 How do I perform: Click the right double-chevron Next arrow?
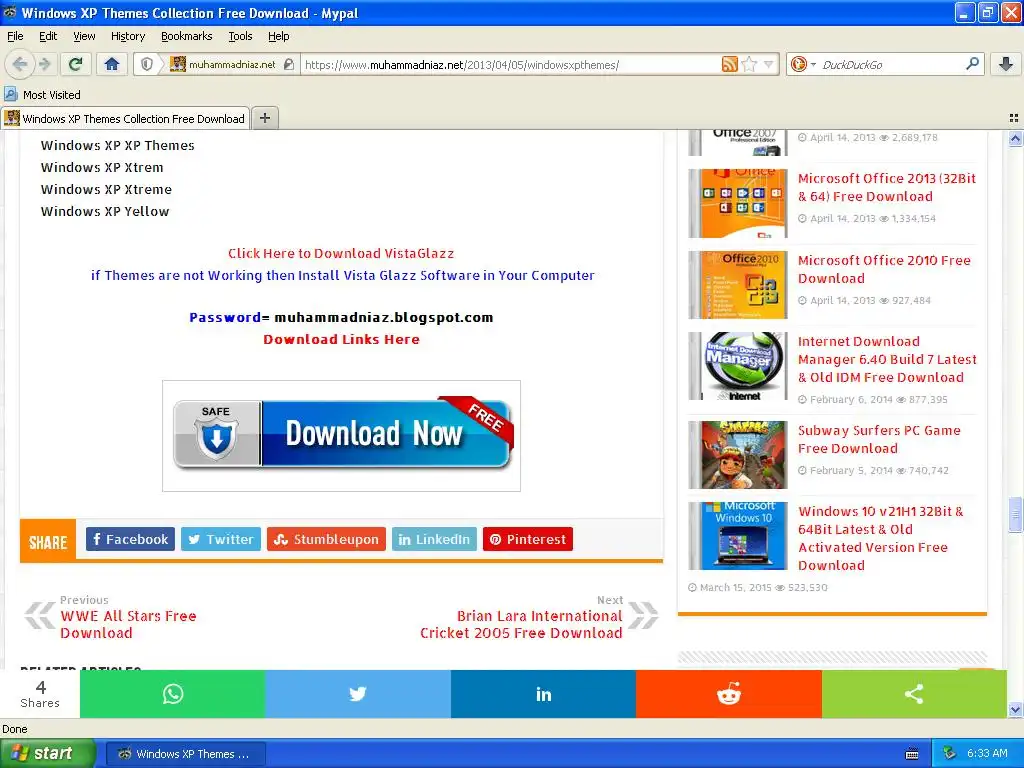[x=643, y=615]
